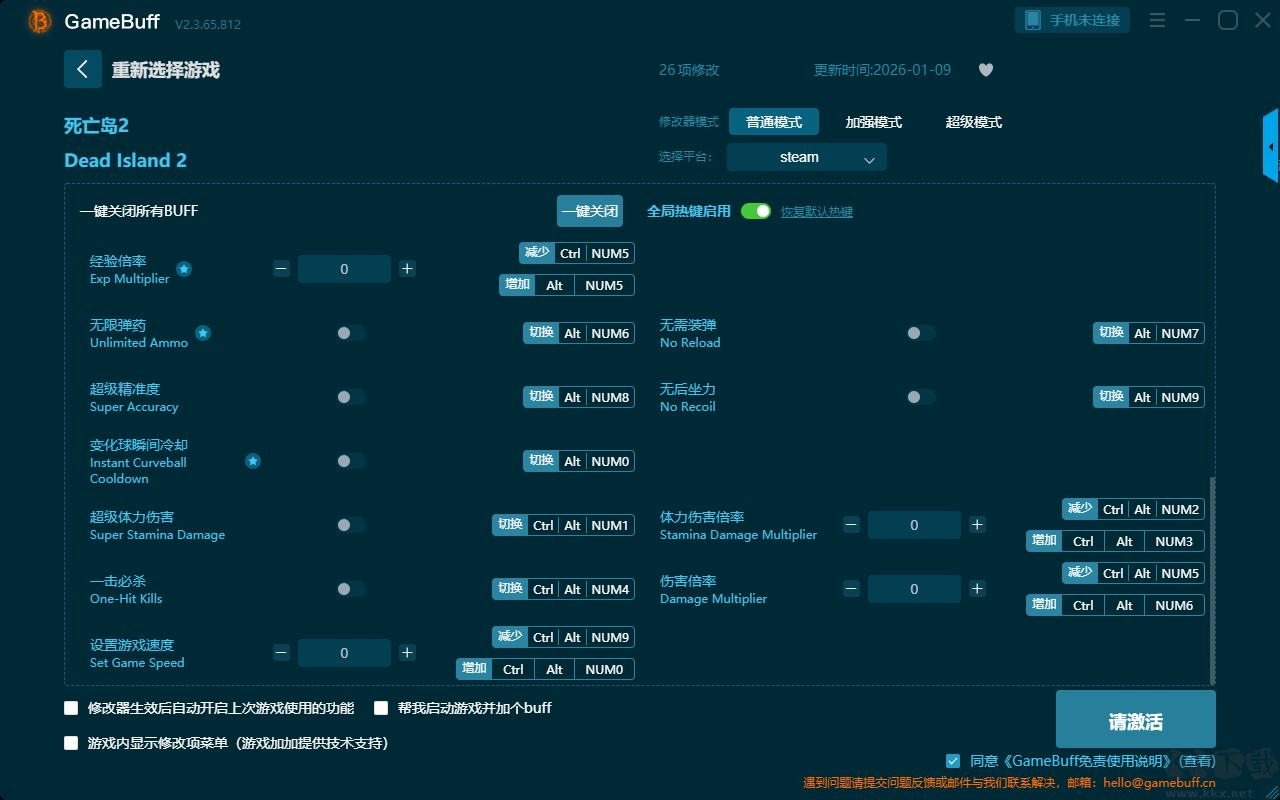This screenshot has width=1280, height=800.
Task: Click Unlimited Ammo 切换 Alt NUM6 hotkey
Action: pyautogui.click(x=579, y=333)
